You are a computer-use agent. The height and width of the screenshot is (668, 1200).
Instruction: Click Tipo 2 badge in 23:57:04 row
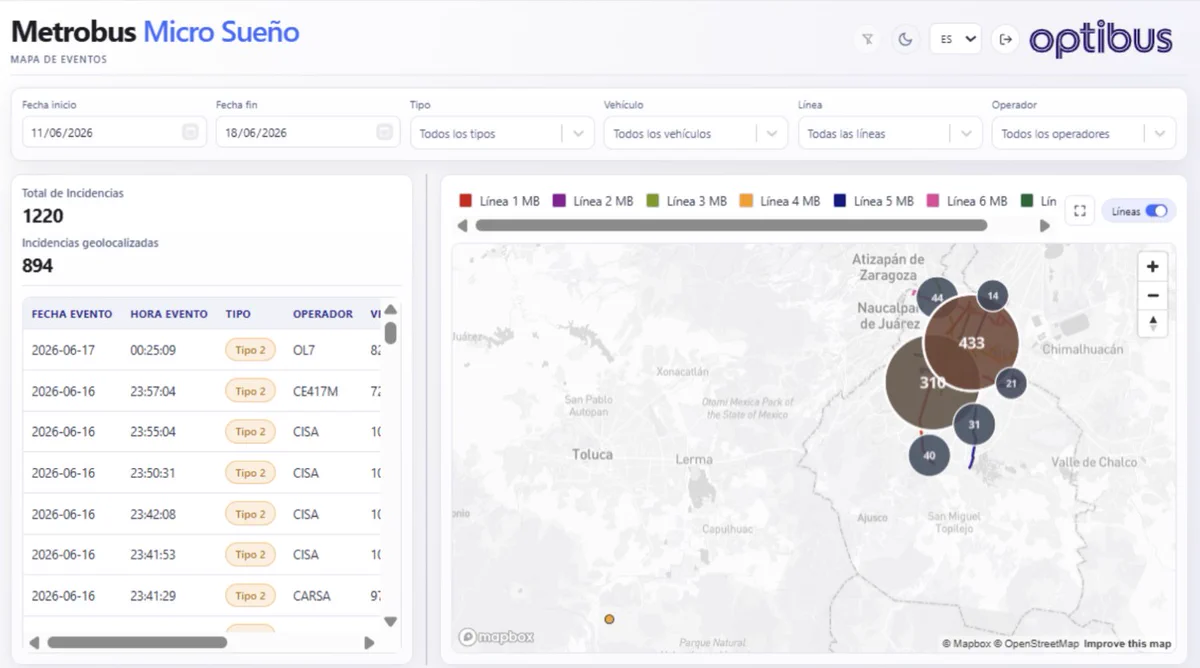coord(250,391)
